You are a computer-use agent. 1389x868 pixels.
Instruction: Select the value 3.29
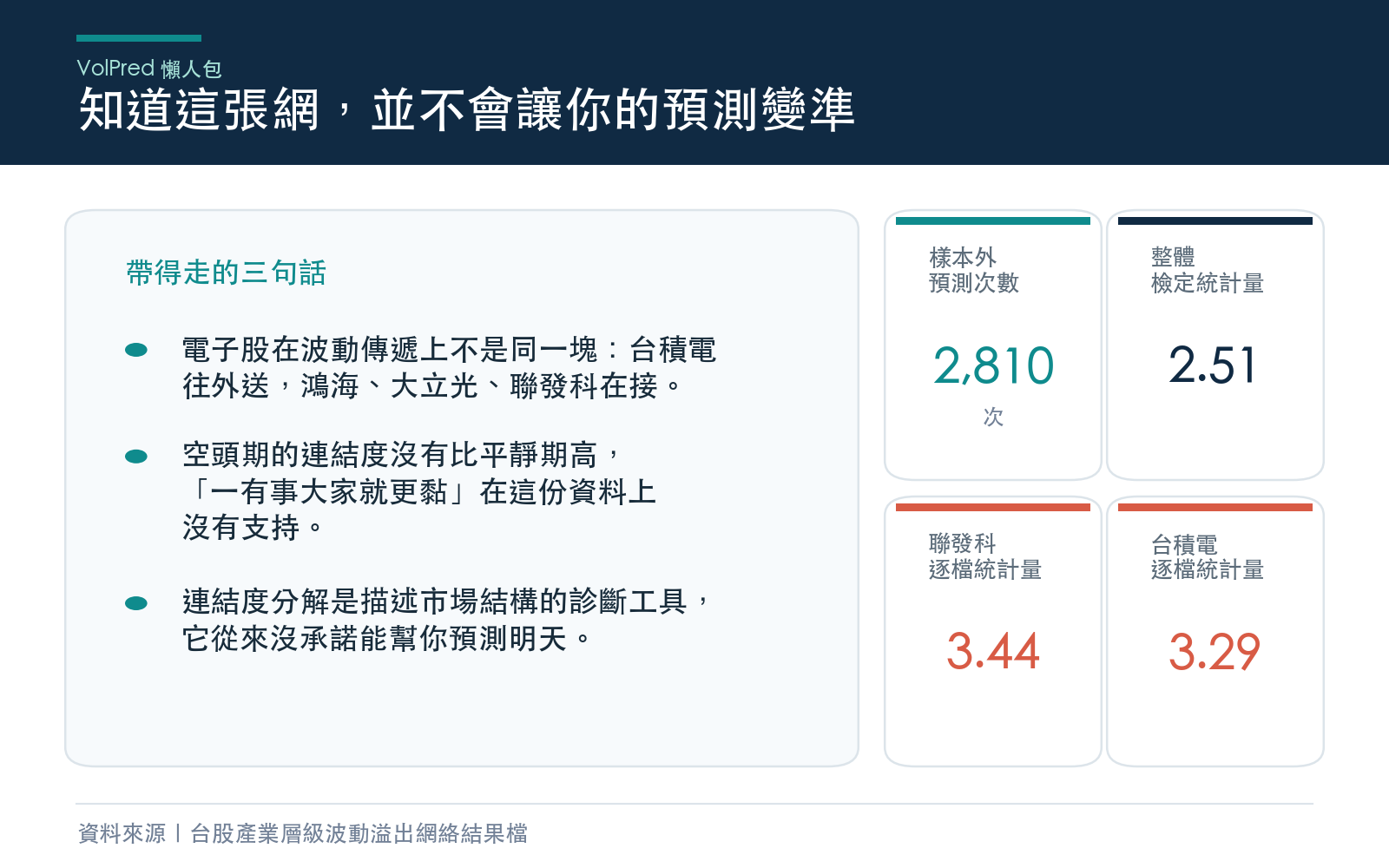pyautogui.click(x=1214, y=652)
